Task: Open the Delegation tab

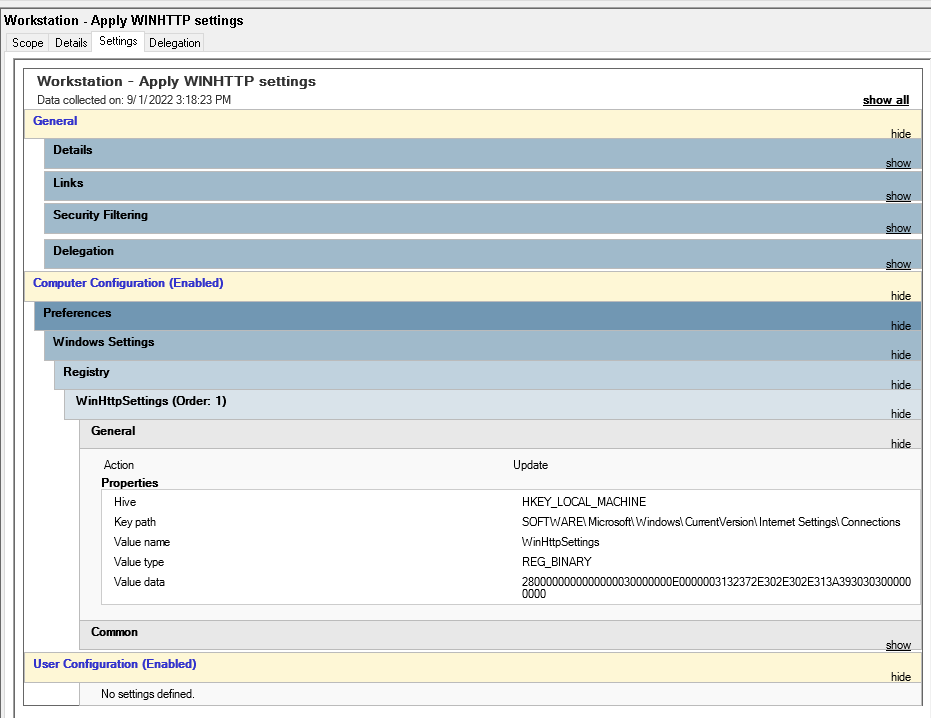Action: click(x=174, y=42)
